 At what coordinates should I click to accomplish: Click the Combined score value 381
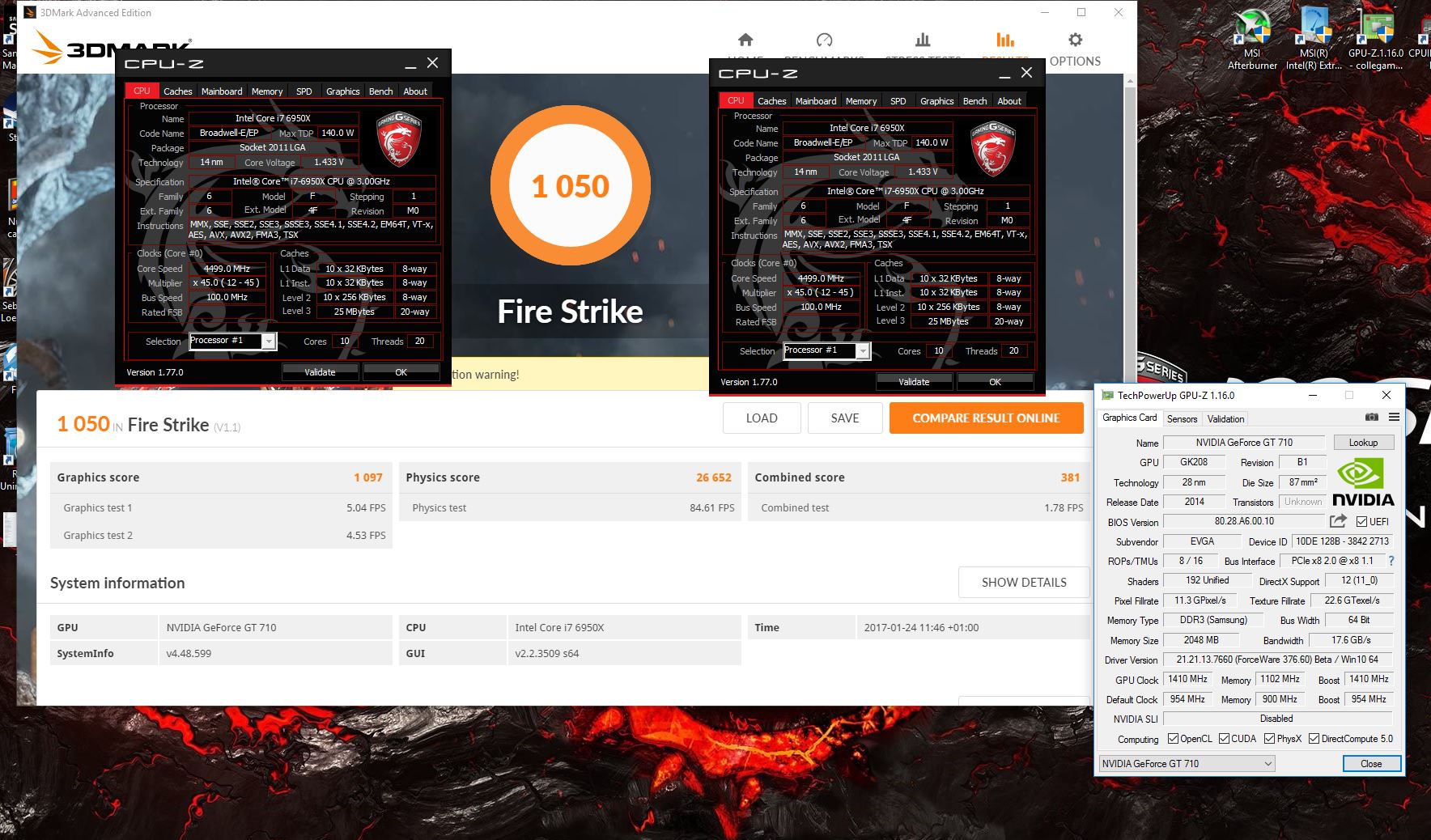coord(1070,477)
